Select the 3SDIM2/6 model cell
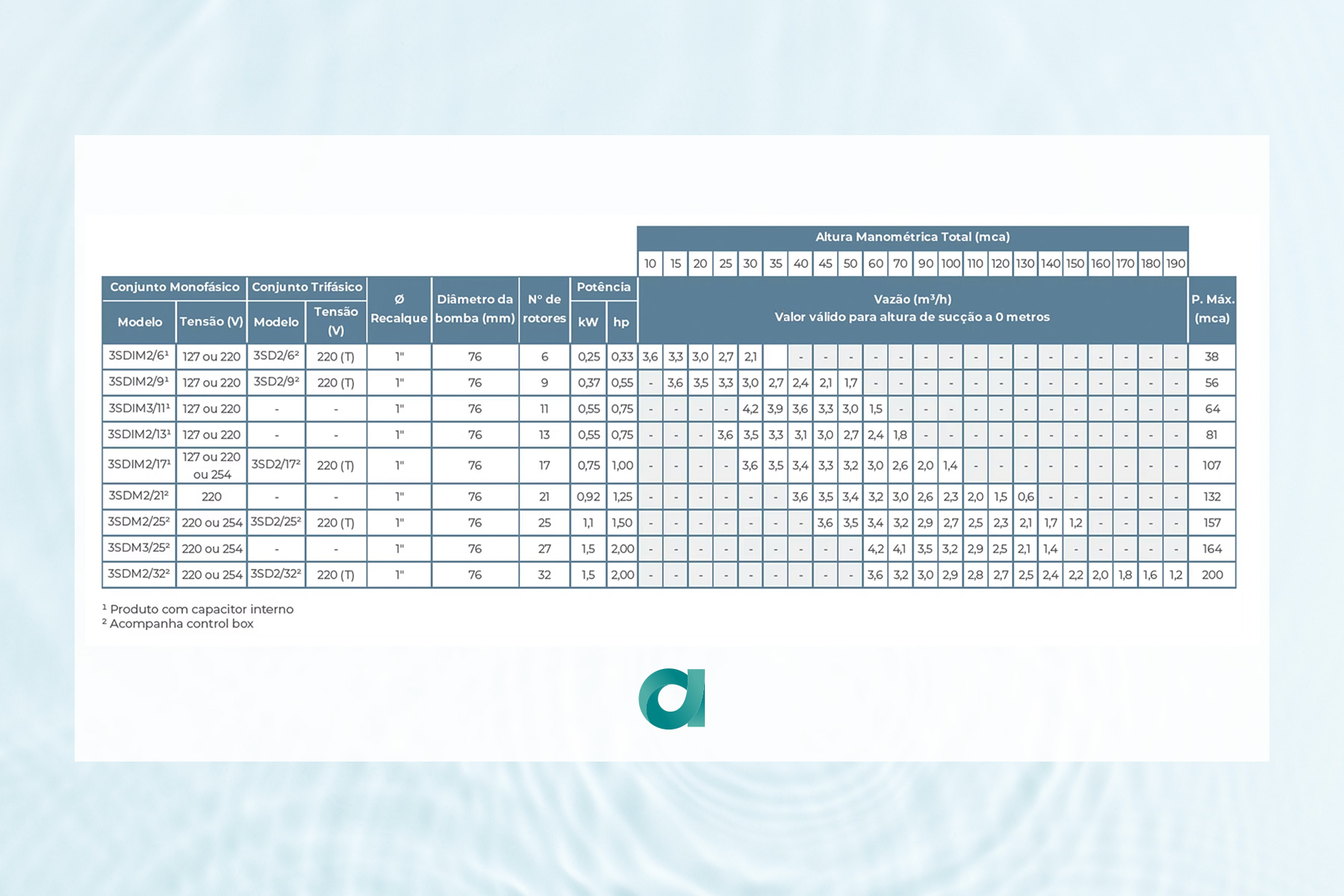 (139, 356)
